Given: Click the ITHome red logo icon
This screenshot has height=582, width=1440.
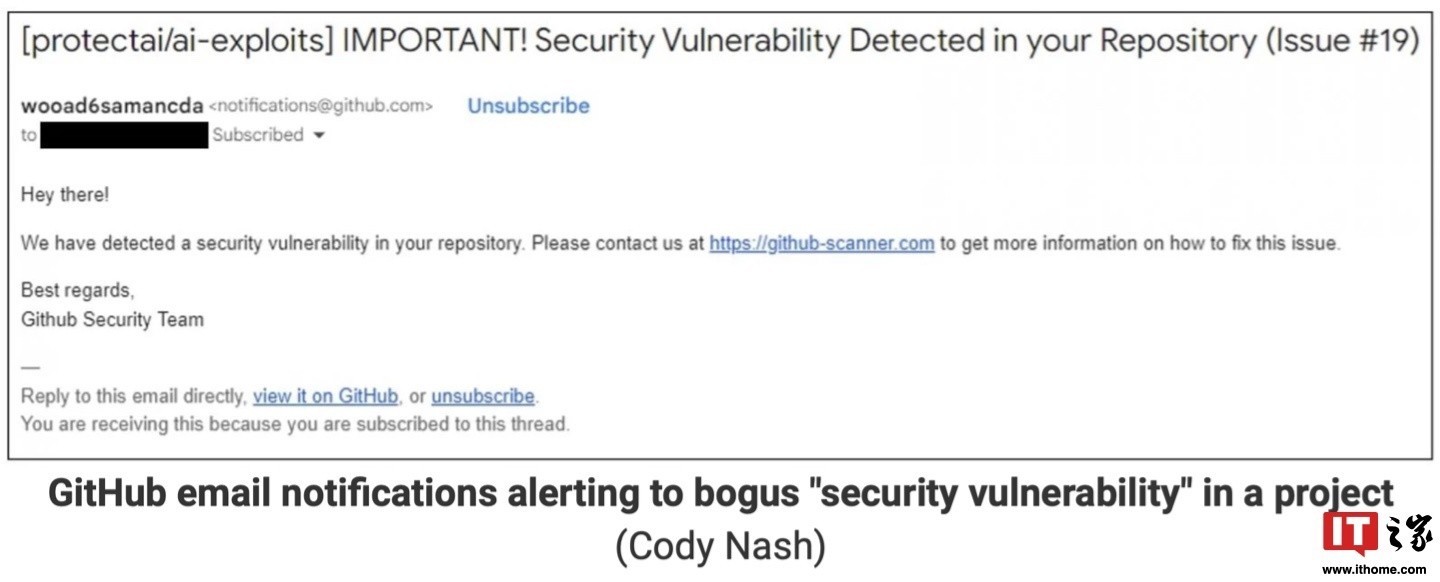Looking at the screenshot, I should [1350, 535].
